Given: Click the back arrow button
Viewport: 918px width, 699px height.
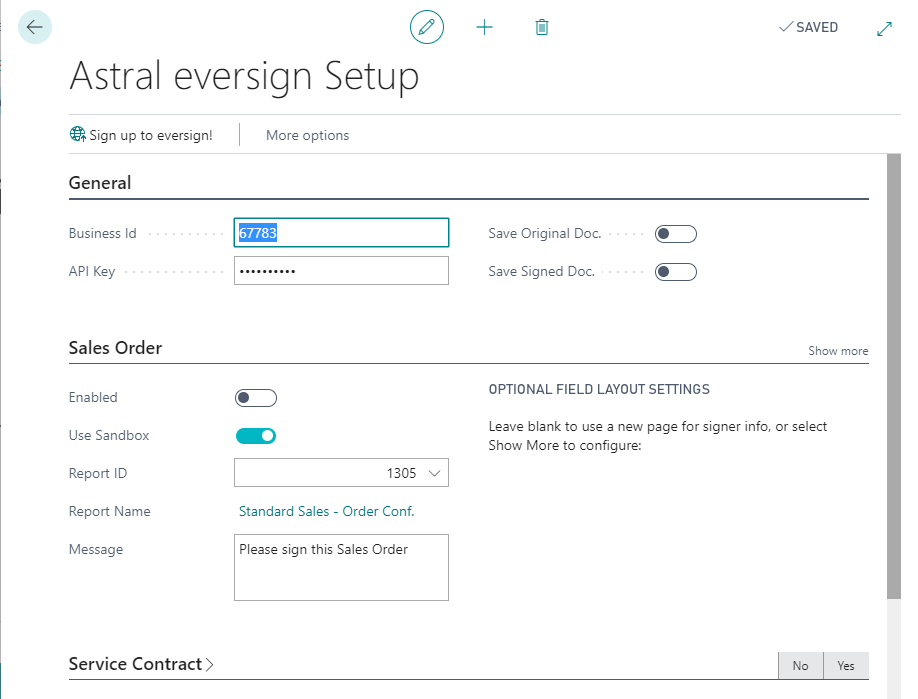Looking at the screenshot, I should pyautogui.click(x=35, y=27).
